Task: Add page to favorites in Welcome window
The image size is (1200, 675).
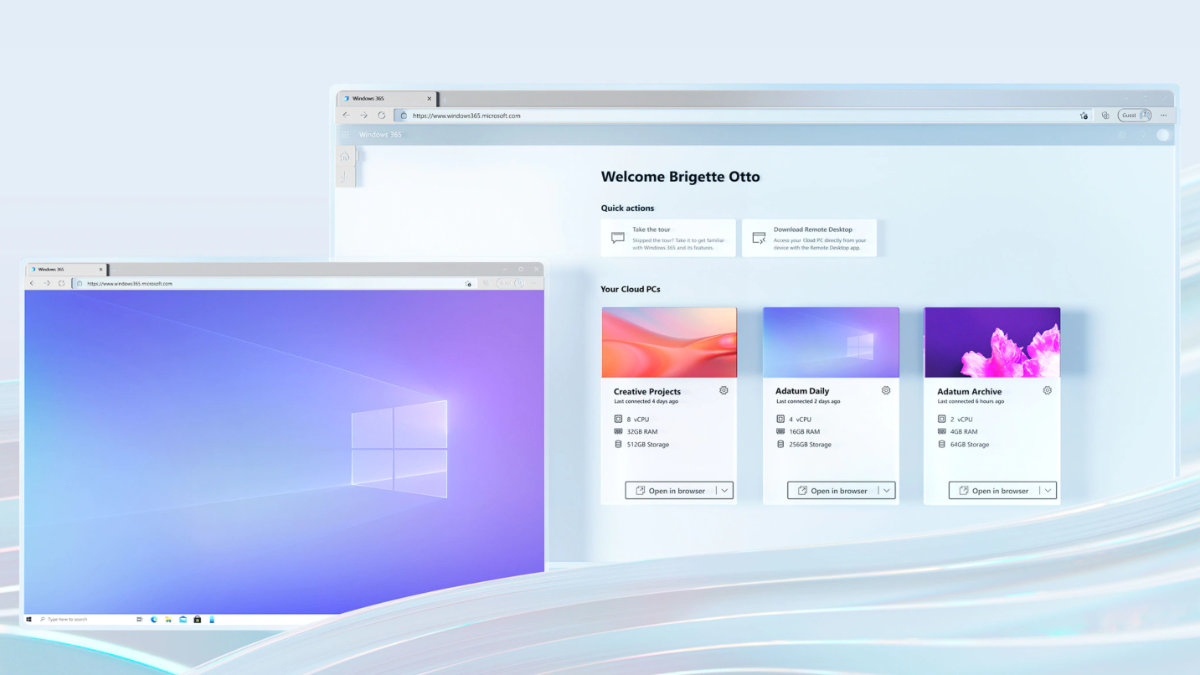Action: pyautogui.click(x=1084, y=115)
